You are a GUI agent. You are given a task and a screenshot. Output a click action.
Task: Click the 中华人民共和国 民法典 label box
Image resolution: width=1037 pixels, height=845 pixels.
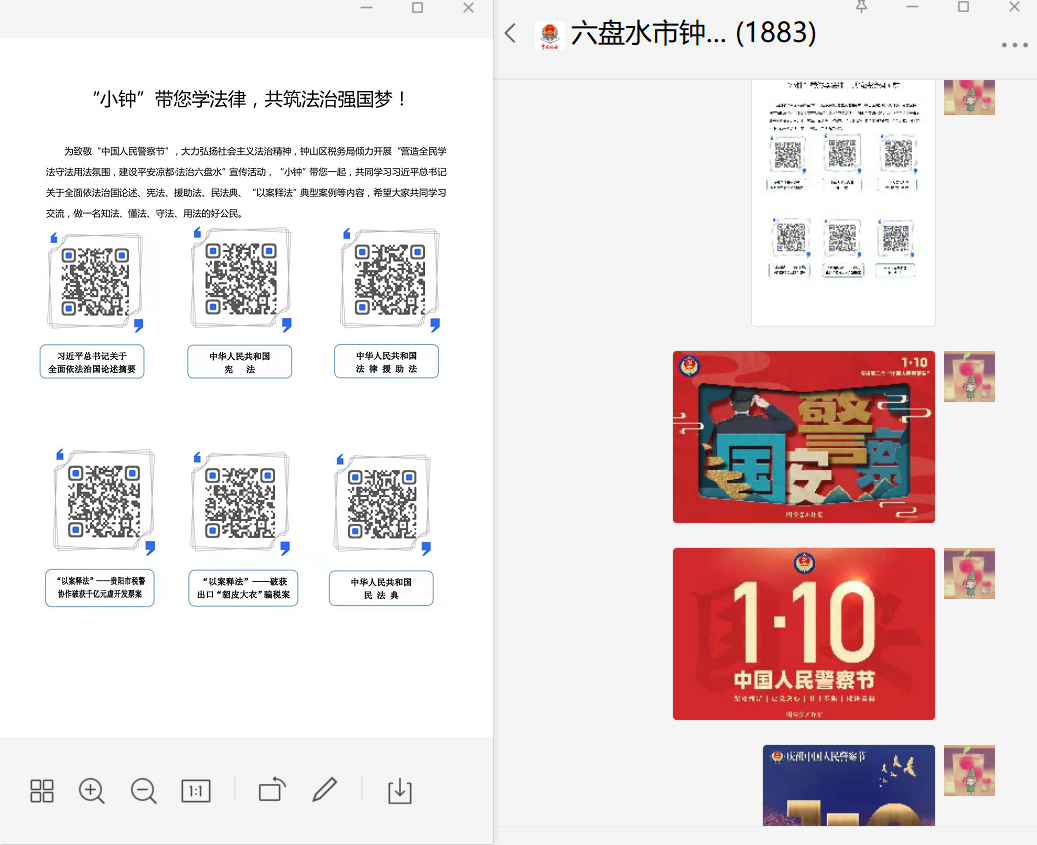coord(381,588)
